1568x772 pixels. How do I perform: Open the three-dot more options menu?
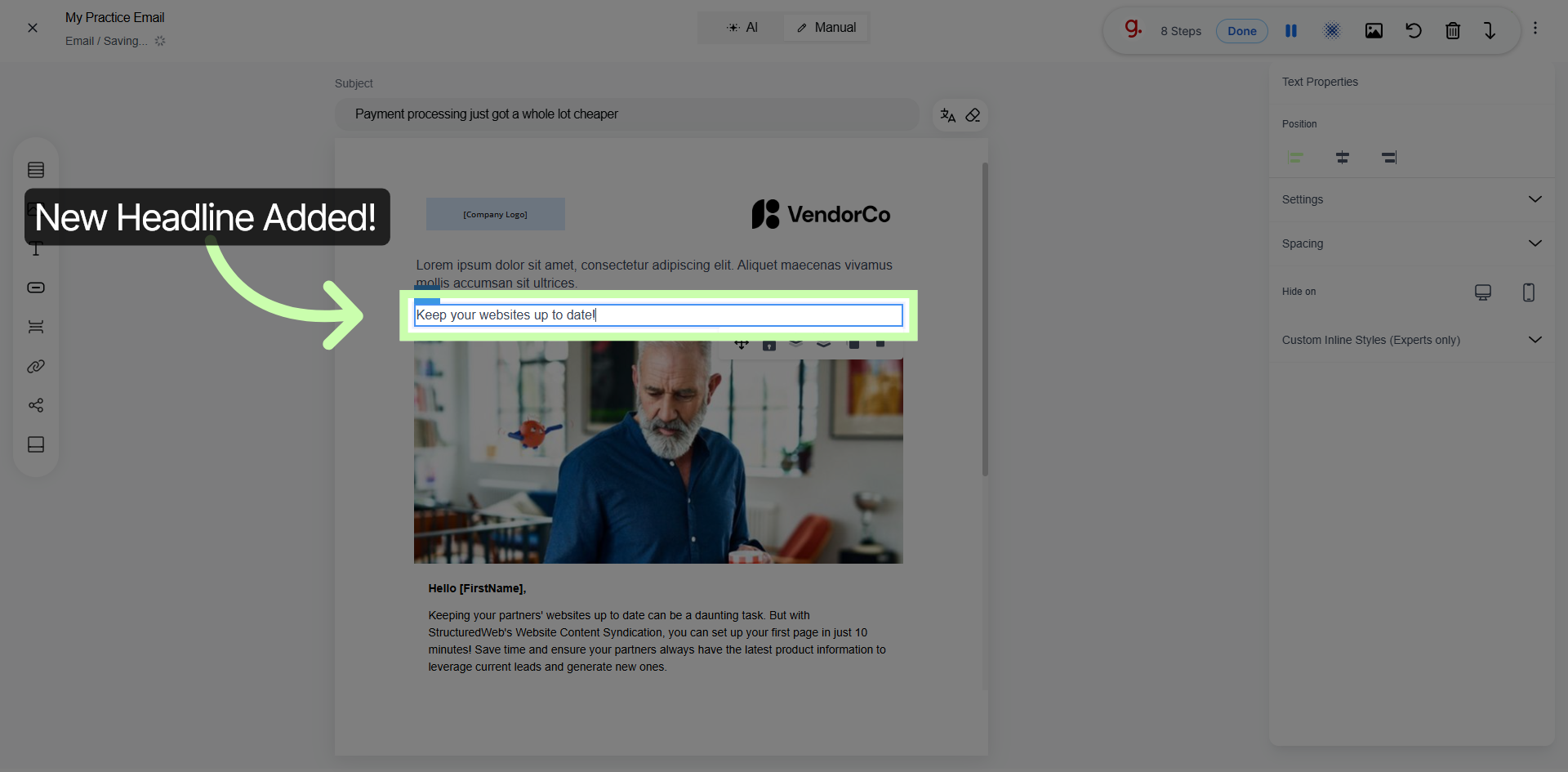[x=1535, y=29]
